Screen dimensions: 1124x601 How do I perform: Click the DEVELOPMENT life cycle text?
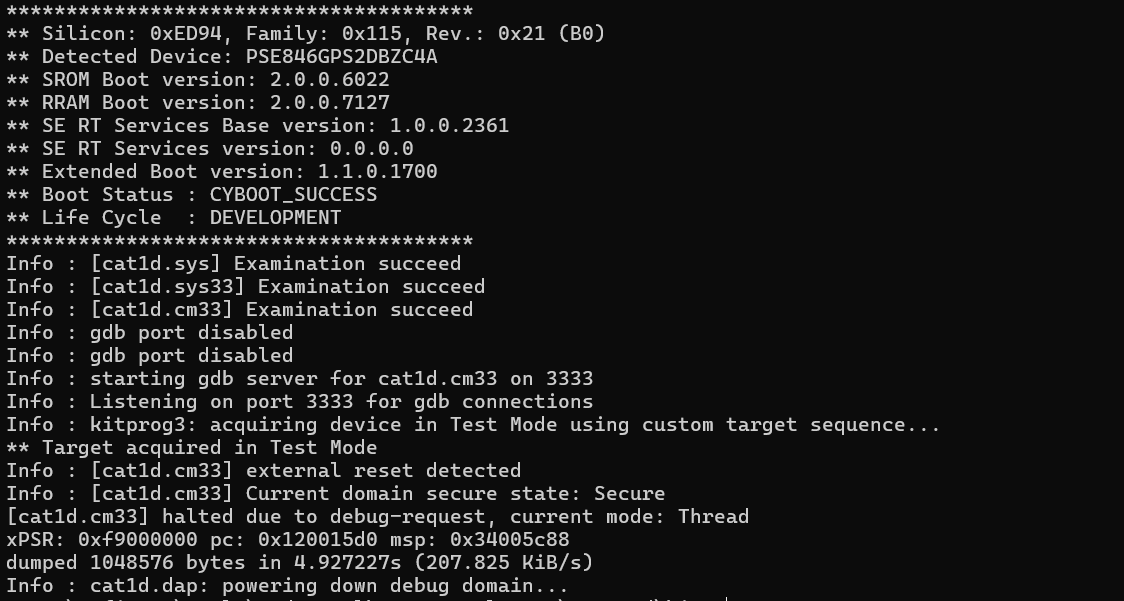[275, 218]
